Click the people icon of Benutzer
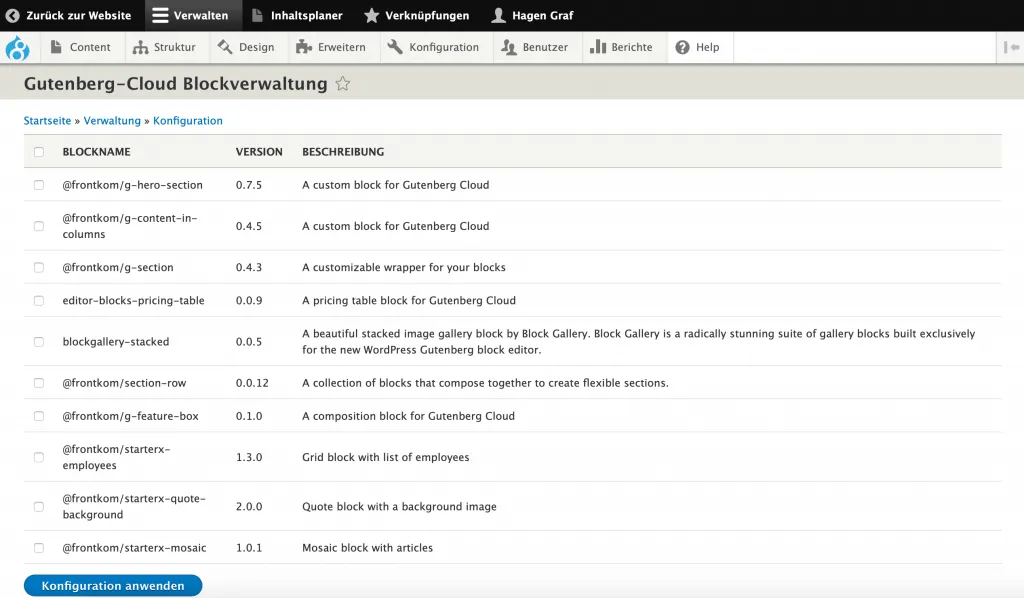Image resolution: width=1024 pixels, height=598 pixels. tap(509, 47)
